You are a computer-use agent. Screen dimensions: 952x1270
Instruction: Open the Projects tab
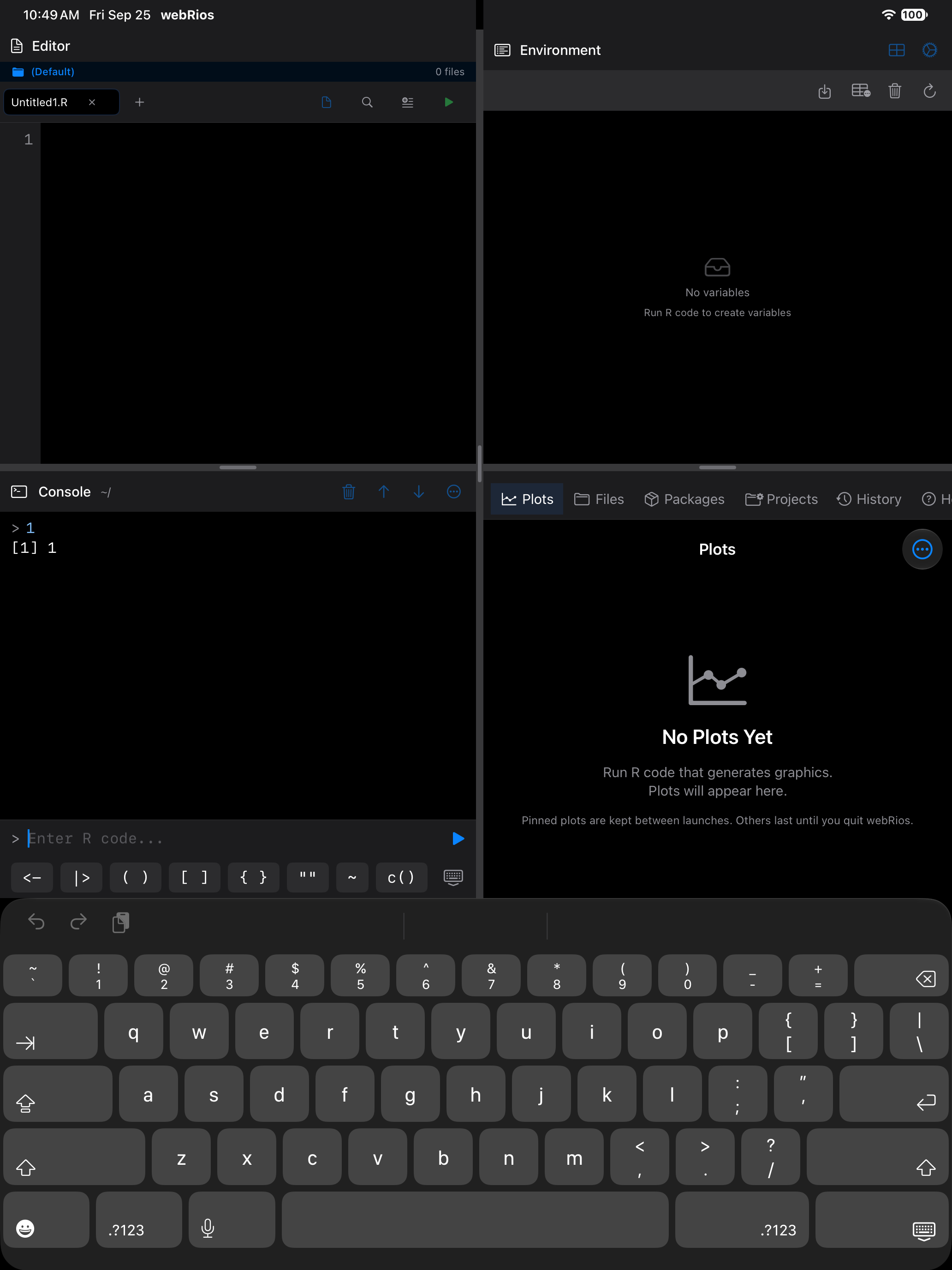point(781,499)
